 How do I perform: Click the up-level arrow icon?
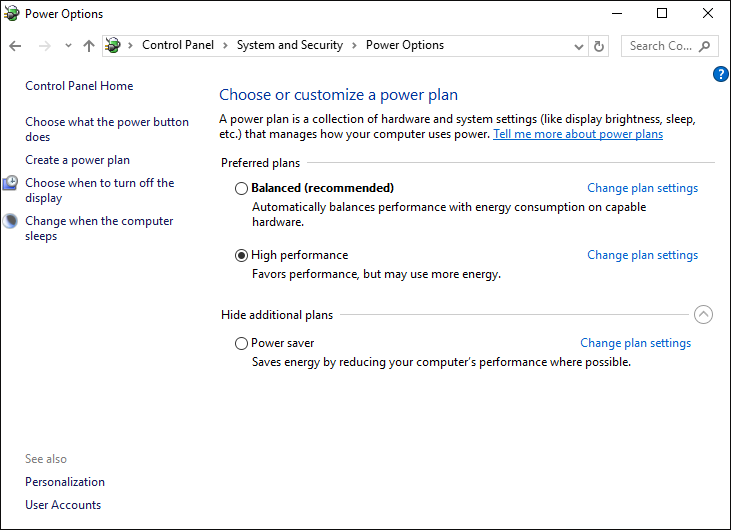point(89,46)
